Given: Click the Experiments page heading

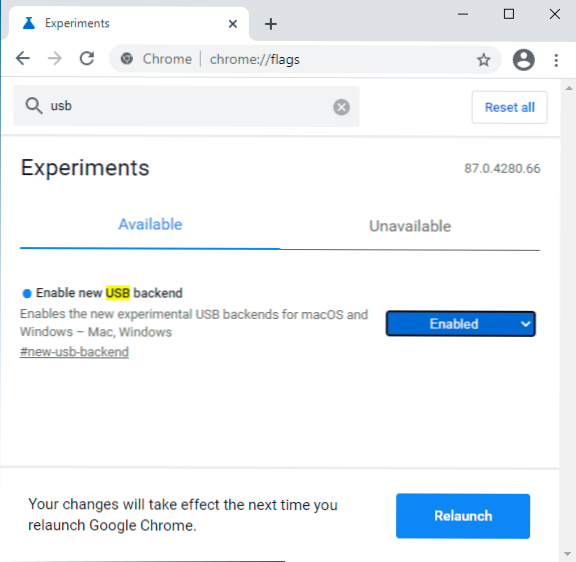Looking at the screenshot, I should pyautogui.click(x=85, y=168).
